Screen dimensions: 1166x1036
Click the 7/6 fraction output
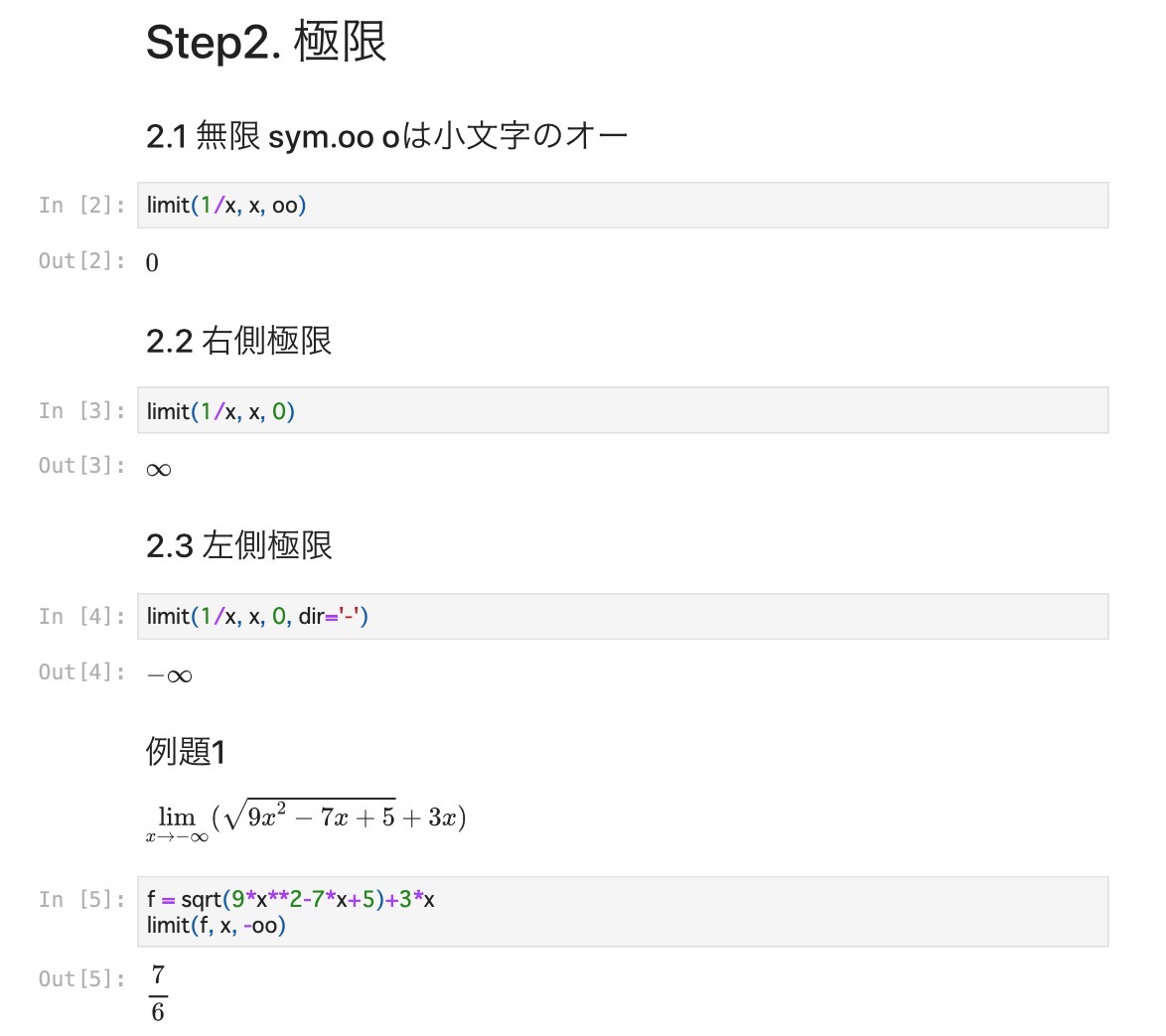[x=158, y=993]
